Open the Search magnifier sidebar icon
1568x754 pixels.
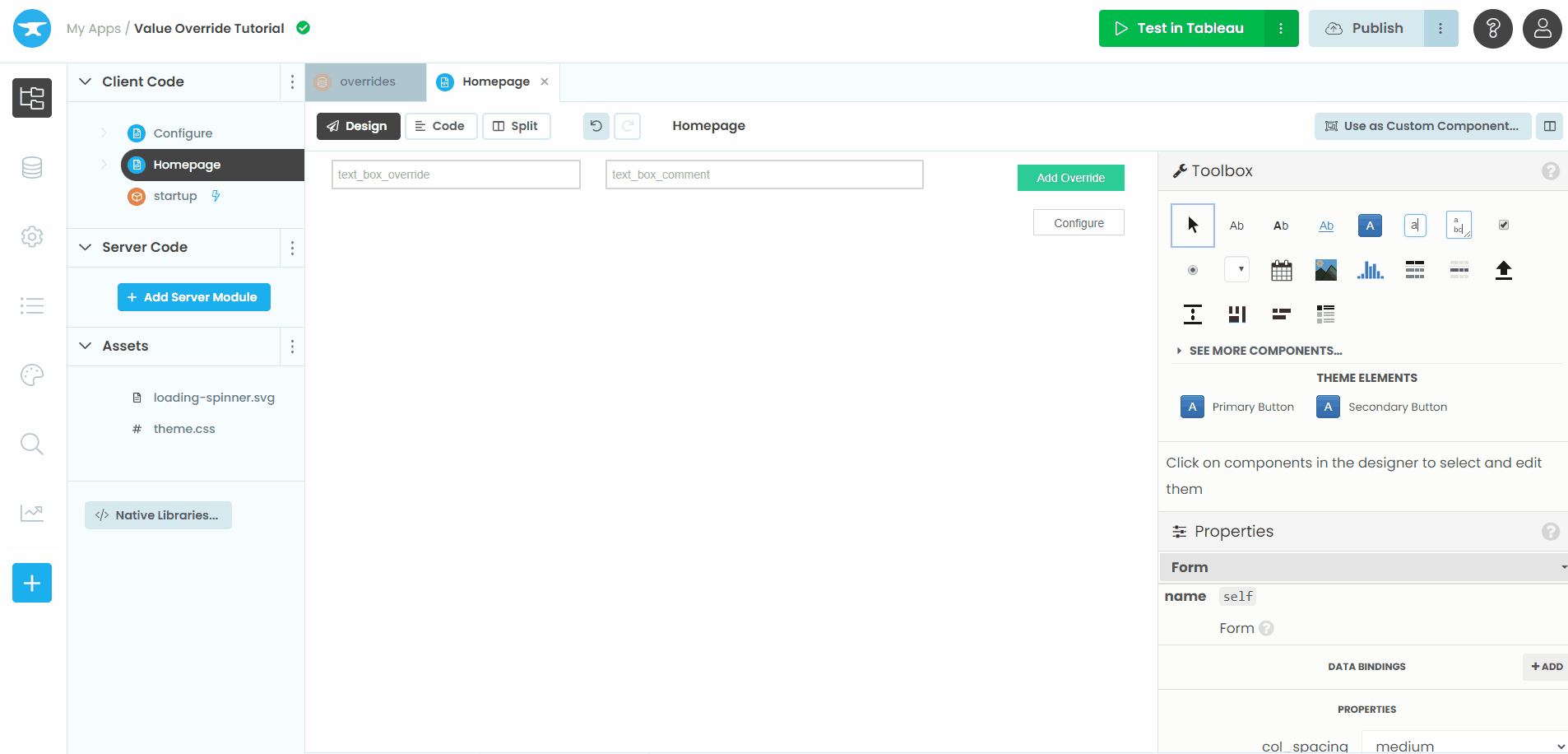click(32, 444)
